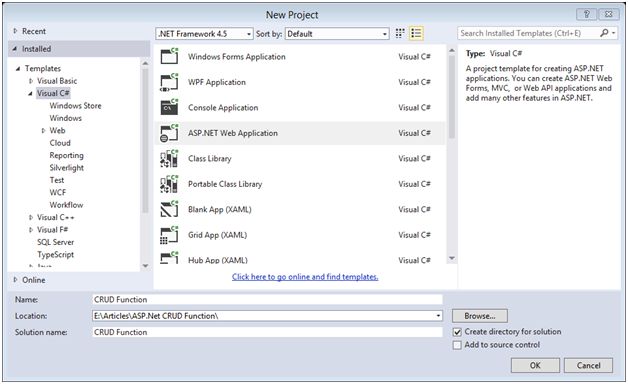The height and width of the screenshot is (384, 628).
Task: Select Cloud in the templates tree
Action: pyautogui.click(x=60, y=143)
